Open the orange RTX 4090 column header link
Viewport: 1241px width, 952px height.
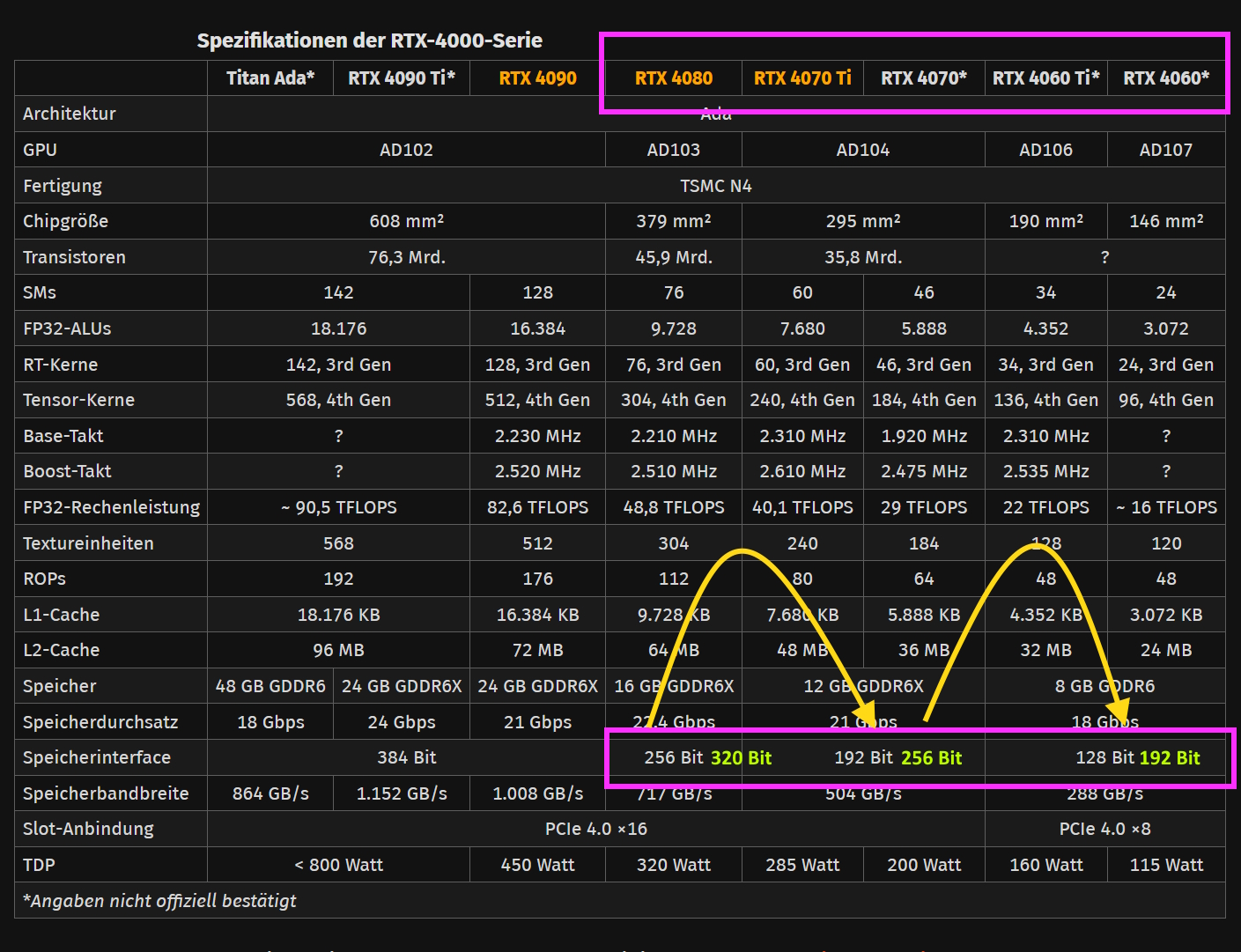coord(537,77)
